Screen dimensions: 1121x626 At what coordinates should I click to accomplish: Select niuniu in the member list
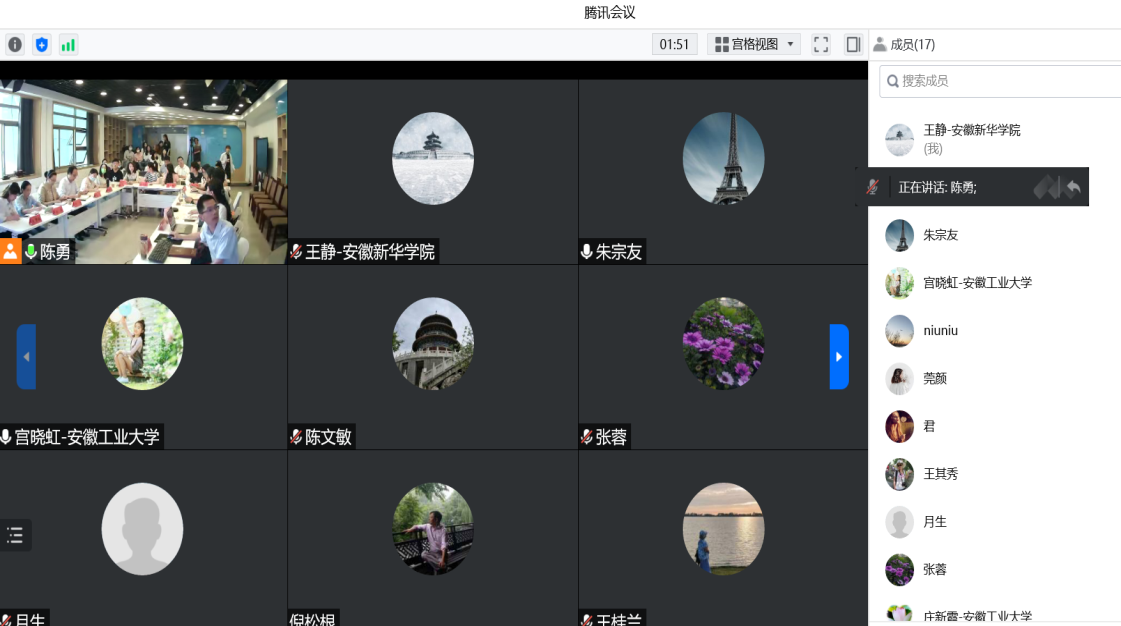(940, 330)
